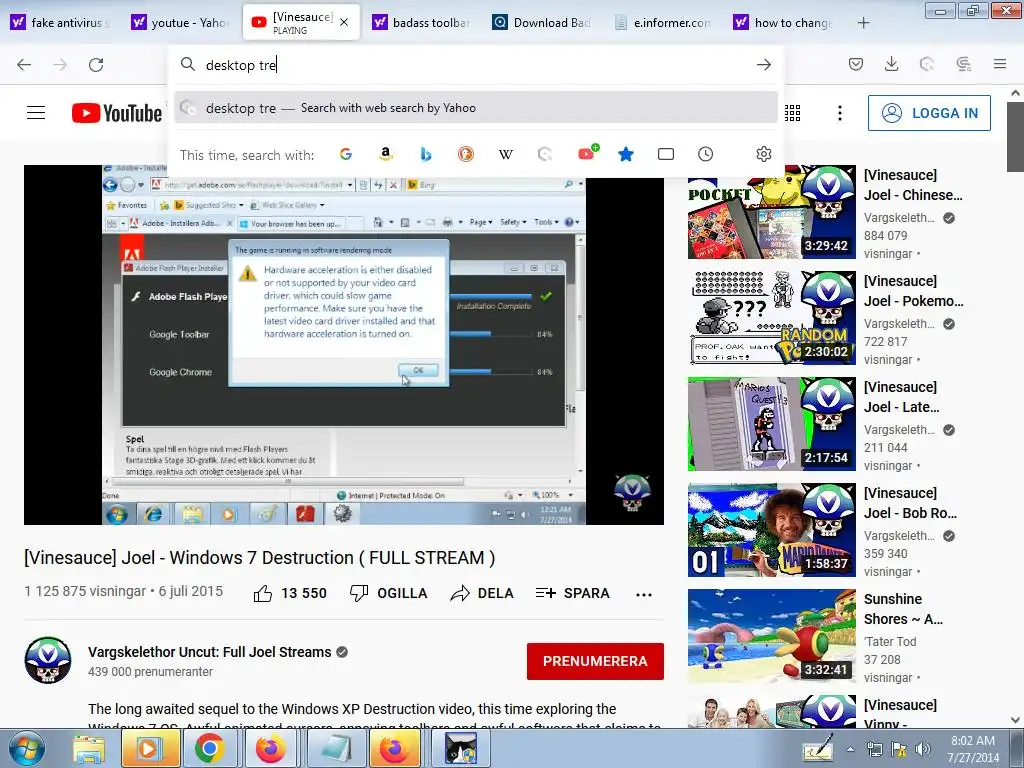The image size is (1024, 768).
Task: Open more actions ellipsis under the video
Action: point(644,594)
